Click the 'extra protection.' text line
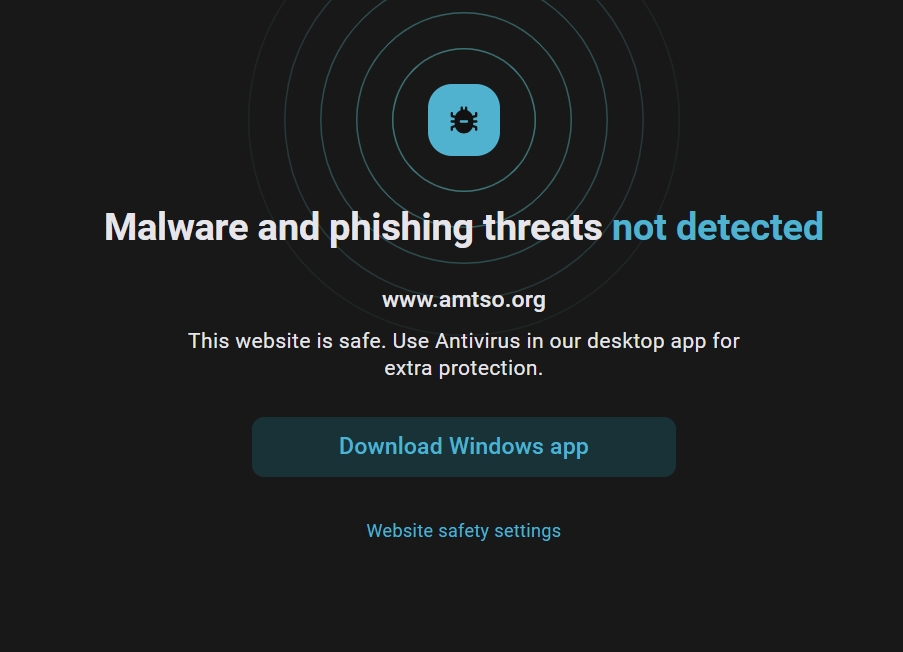This screenshot has height=652, width=903. pyautogui.click(x=464, y=368)
